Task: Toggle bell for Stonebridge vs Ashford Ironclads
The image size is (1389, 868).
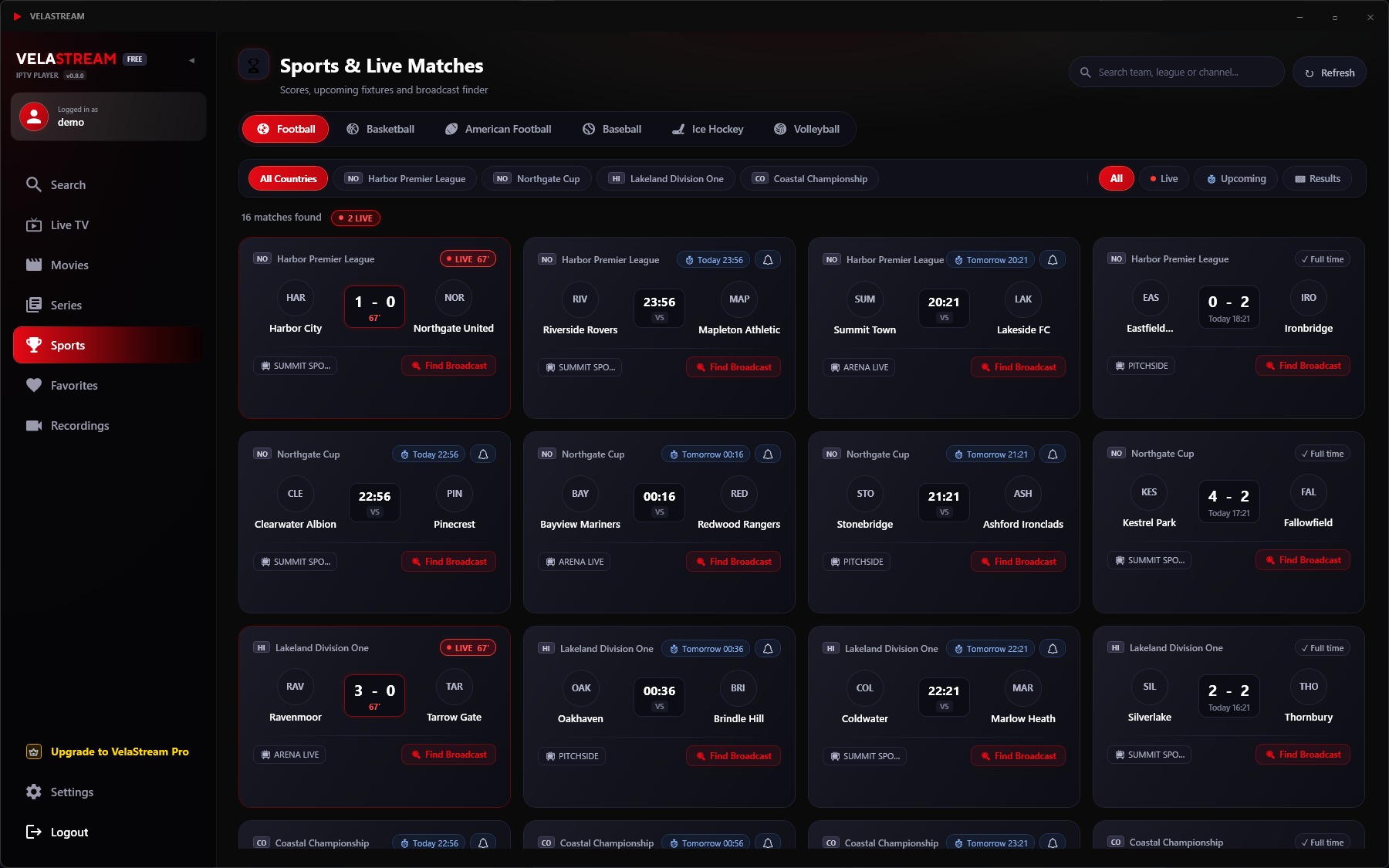Action: click(x=1053, y=454)
